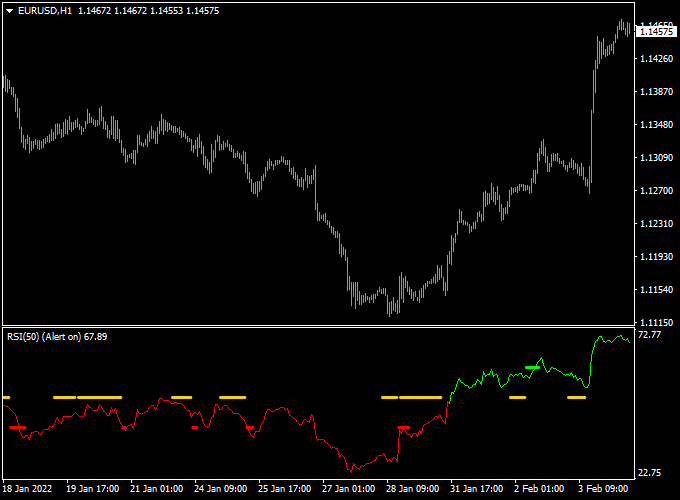The image size is (680, 500).
Task: Click the green RSI signal marker near 2 Feb
Action: tap(532, 367)
